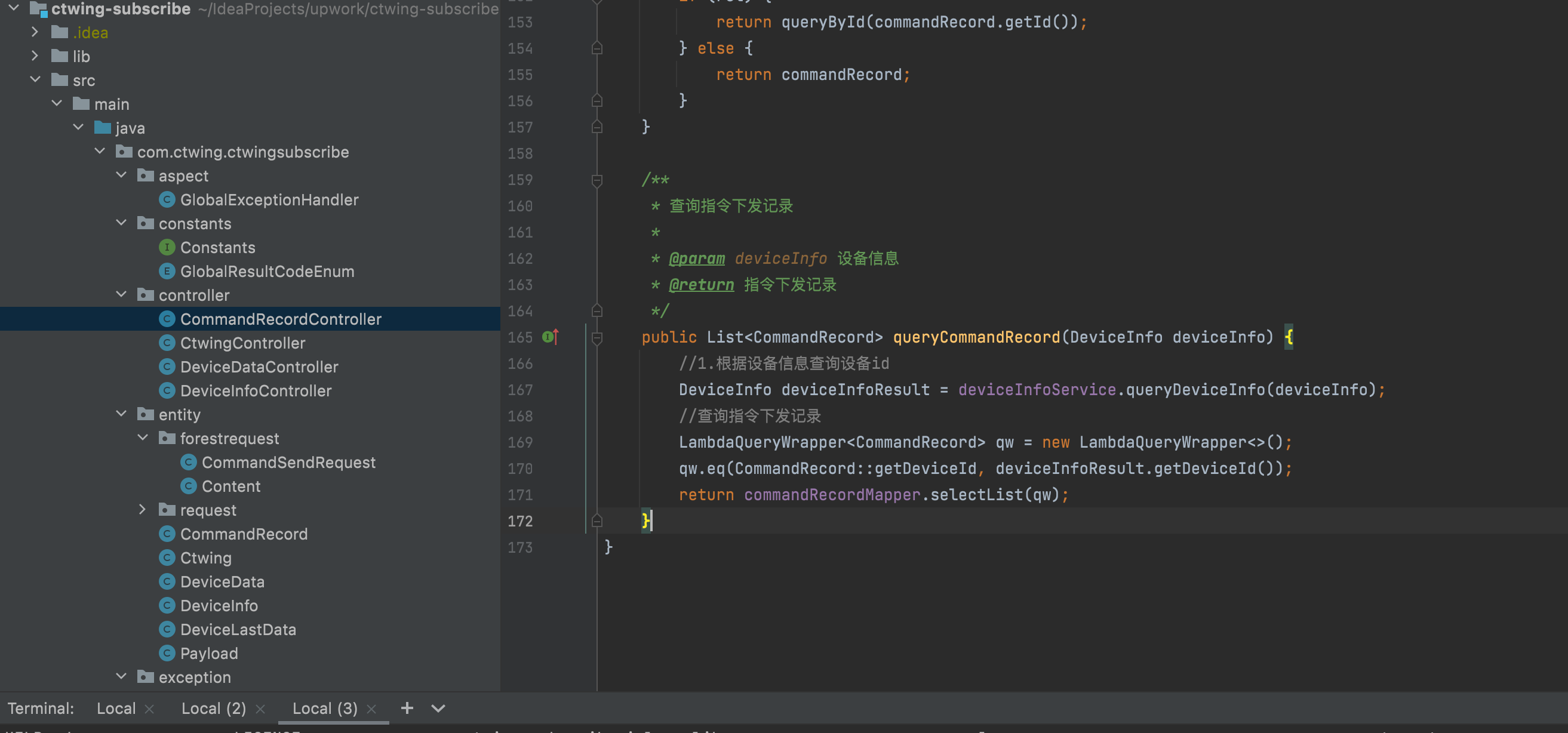Close the Local (2) terminal tab

(260, 709)
